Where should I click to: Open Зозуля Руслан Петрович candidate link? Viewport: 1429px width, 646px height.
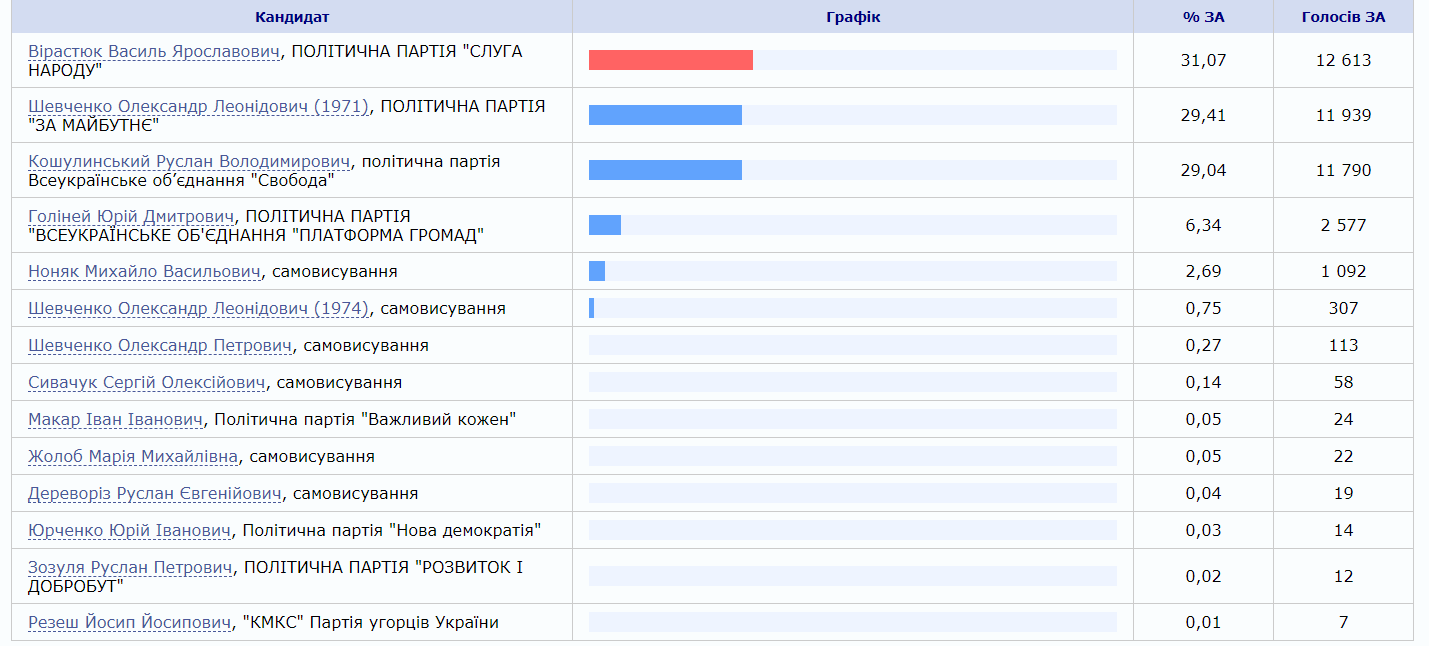pos(130,567)
